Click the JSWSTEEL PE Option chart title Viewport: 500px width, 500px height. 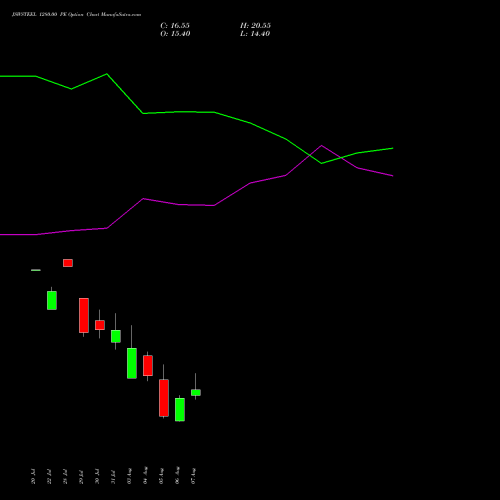point(76,15)
